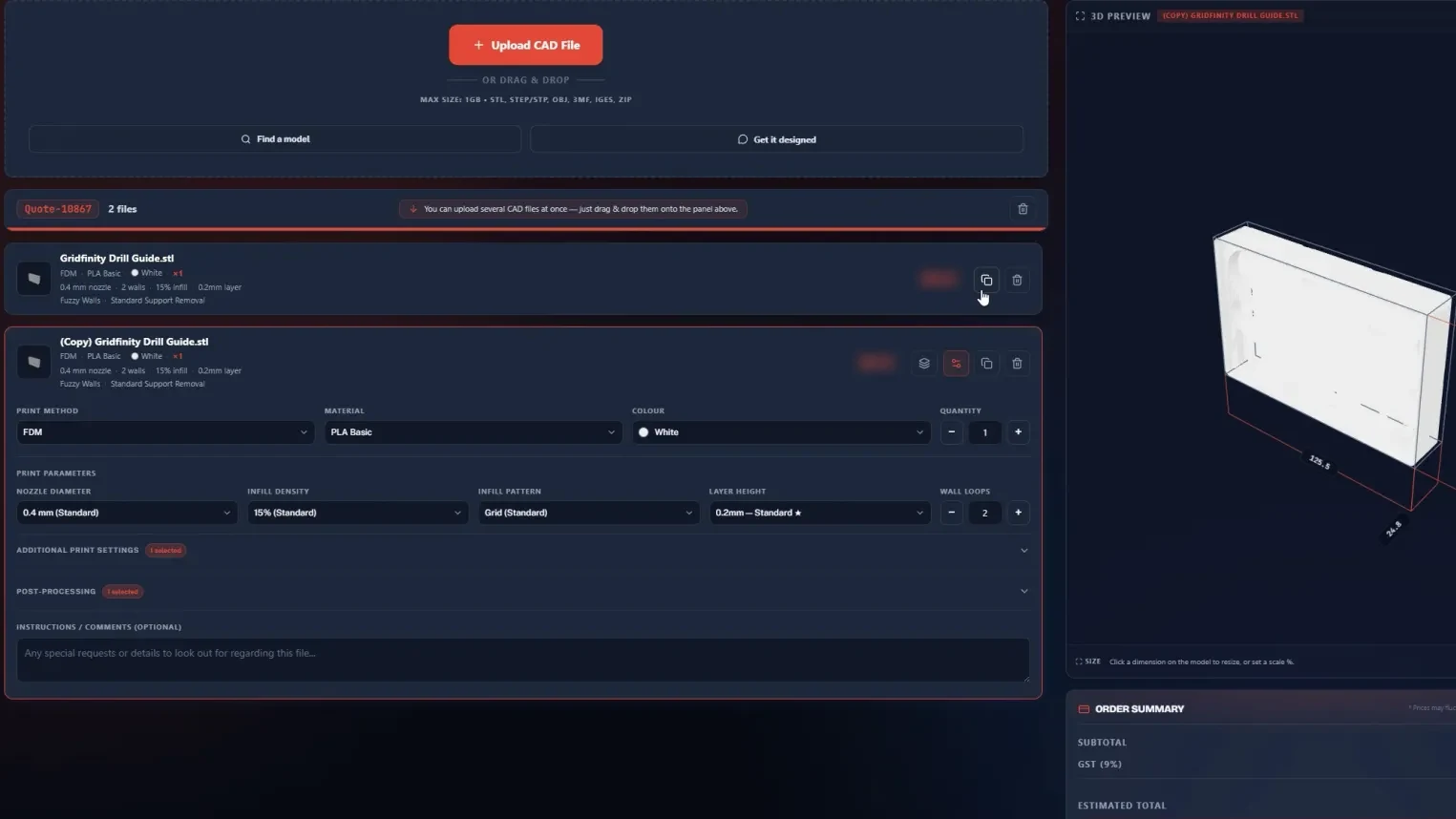Image resolution: width=1456 pixels, height=819 pixels.
Task: Toggle the settings sliders icon on (Copy) file
Action: pyautogui.click(x=956, y=364)
